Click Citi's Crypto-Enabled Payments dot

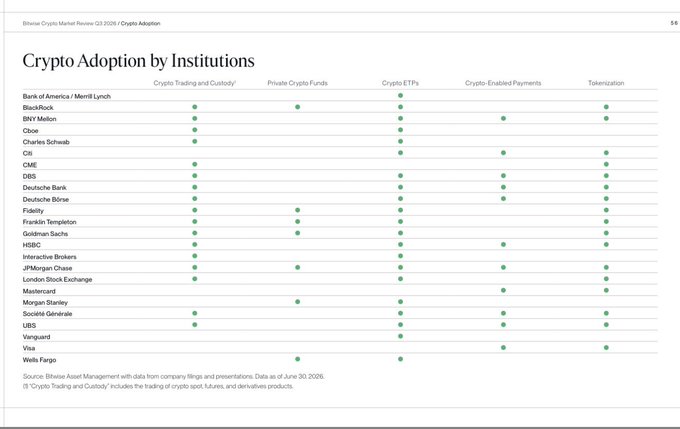point(503,153)
